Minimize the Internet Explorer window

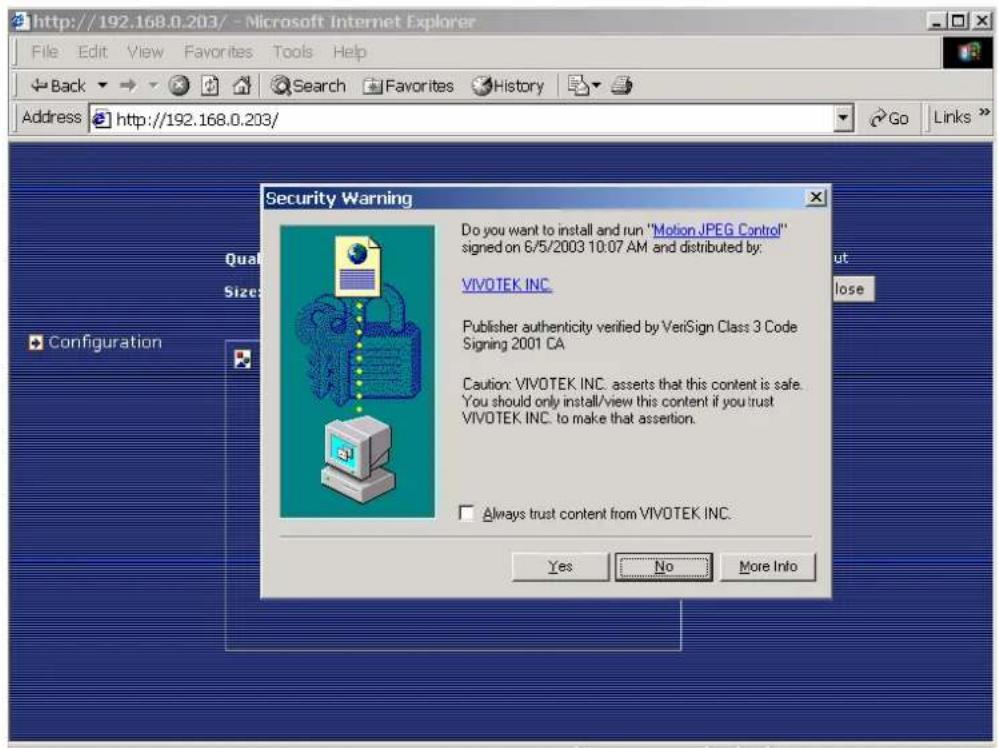point(936,22)
